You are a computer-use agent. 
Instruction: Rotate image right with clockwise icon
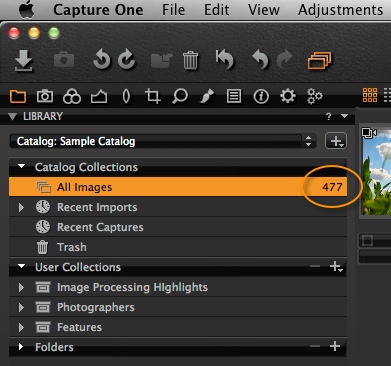[127, 60]
